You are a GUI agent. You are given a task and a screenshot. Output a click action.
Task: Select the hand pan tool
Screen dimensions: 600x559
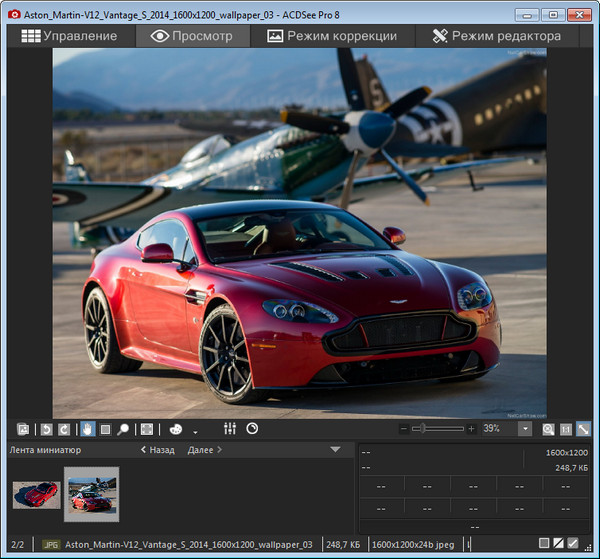[x=87, y=429]
